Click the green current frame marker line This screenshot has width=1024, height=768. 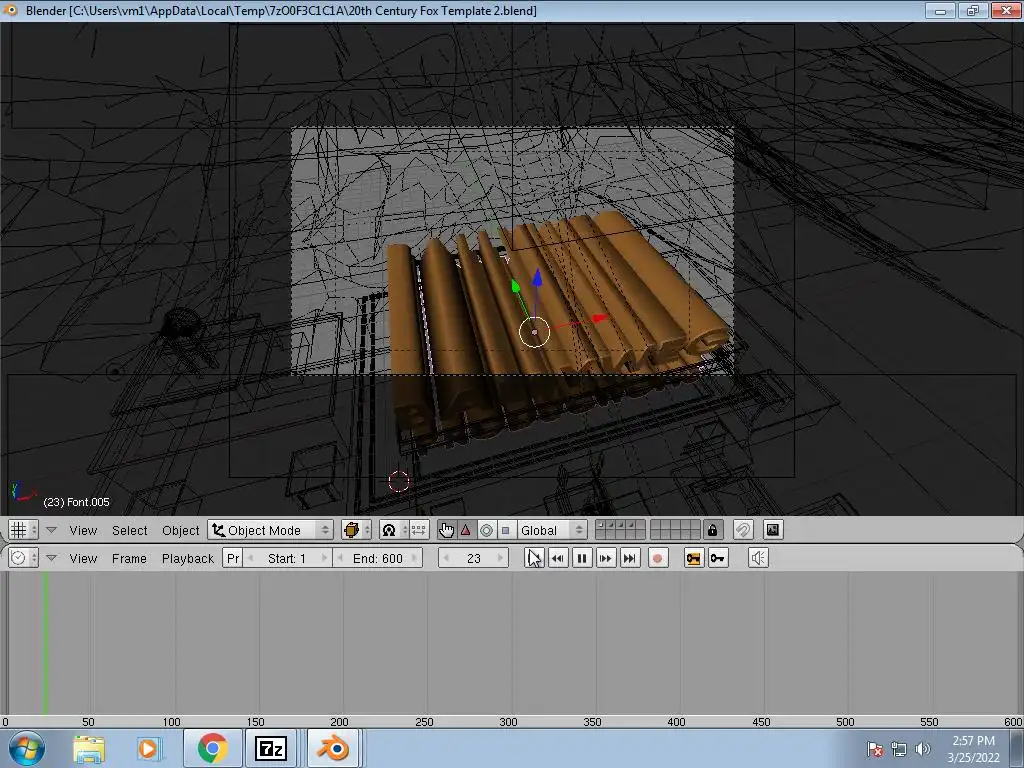46,643
